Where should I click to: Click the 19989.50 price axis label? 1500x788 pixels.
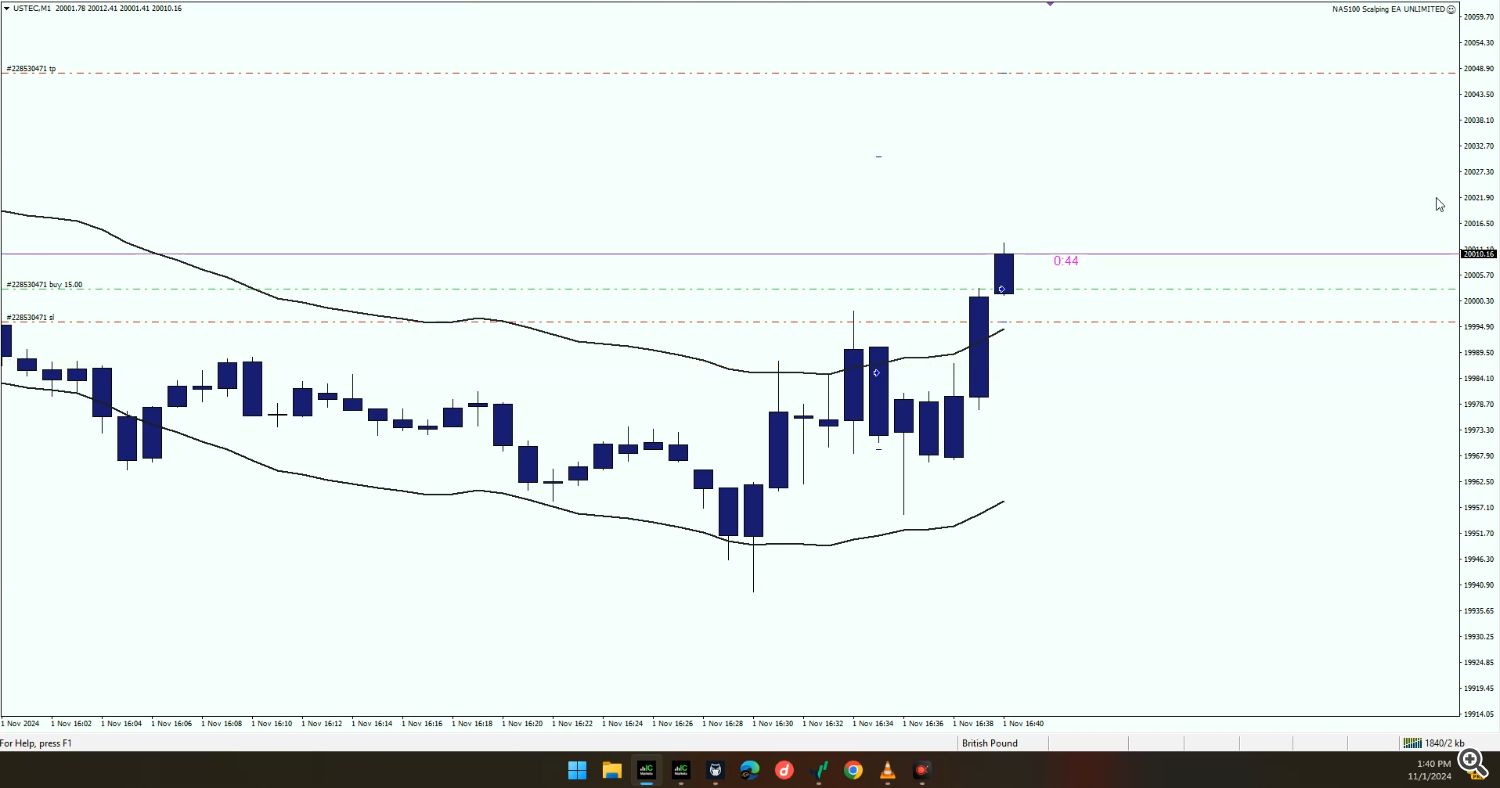coord(1478,353)
